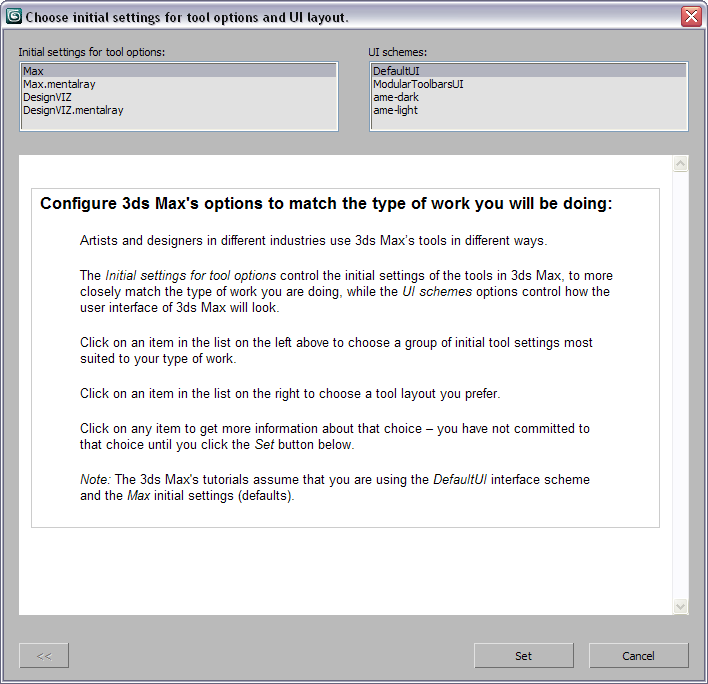
Task: Click the Set button
Action: 524,656
